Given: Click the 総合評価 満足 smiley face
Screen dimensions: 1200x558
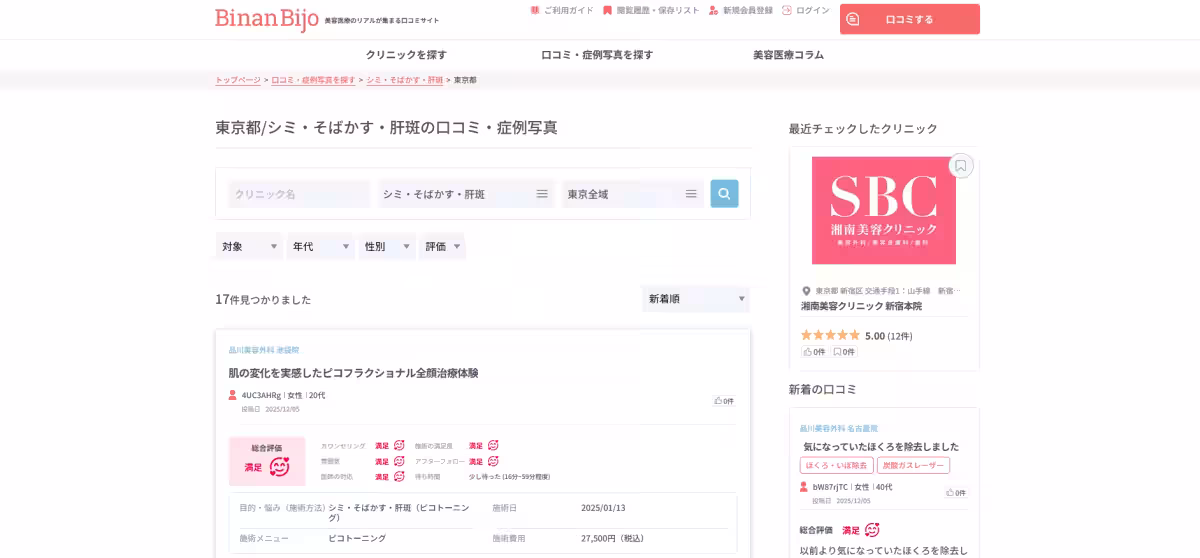Looking at the screenshot, I should (x=280, y=467).
